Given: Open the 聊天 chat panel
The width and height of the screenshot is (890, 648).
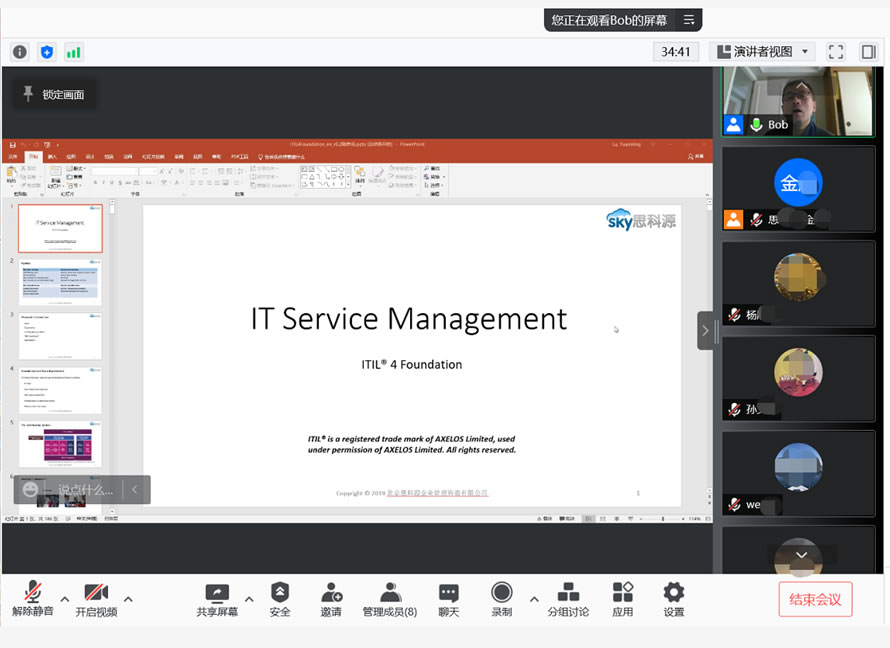Looking at the screenshot, I should coord(448,599).
